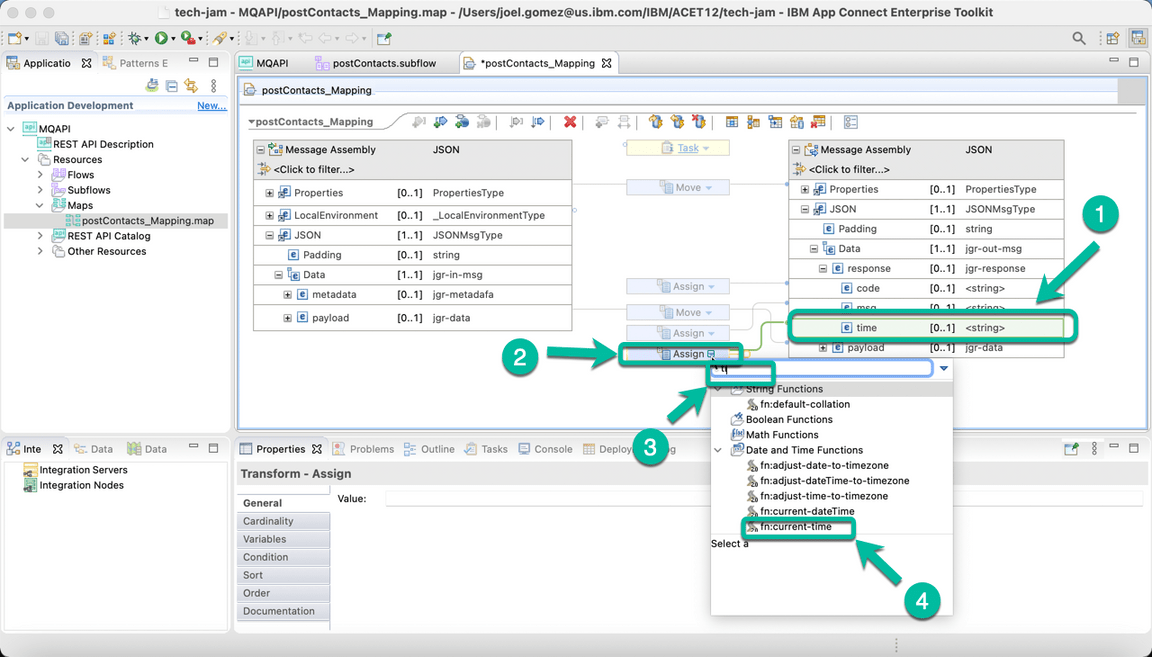Click the New... link in Application Development
The width and height of the screenshot is (1152, 657).
point(211,105)
